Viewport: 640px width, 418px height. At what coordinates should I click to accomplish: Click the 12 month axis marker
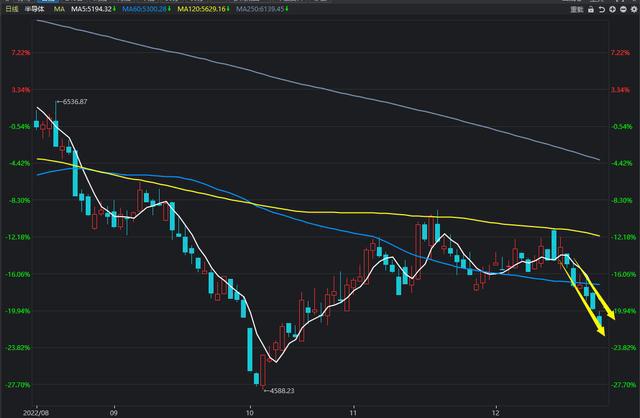pos(496,412)
